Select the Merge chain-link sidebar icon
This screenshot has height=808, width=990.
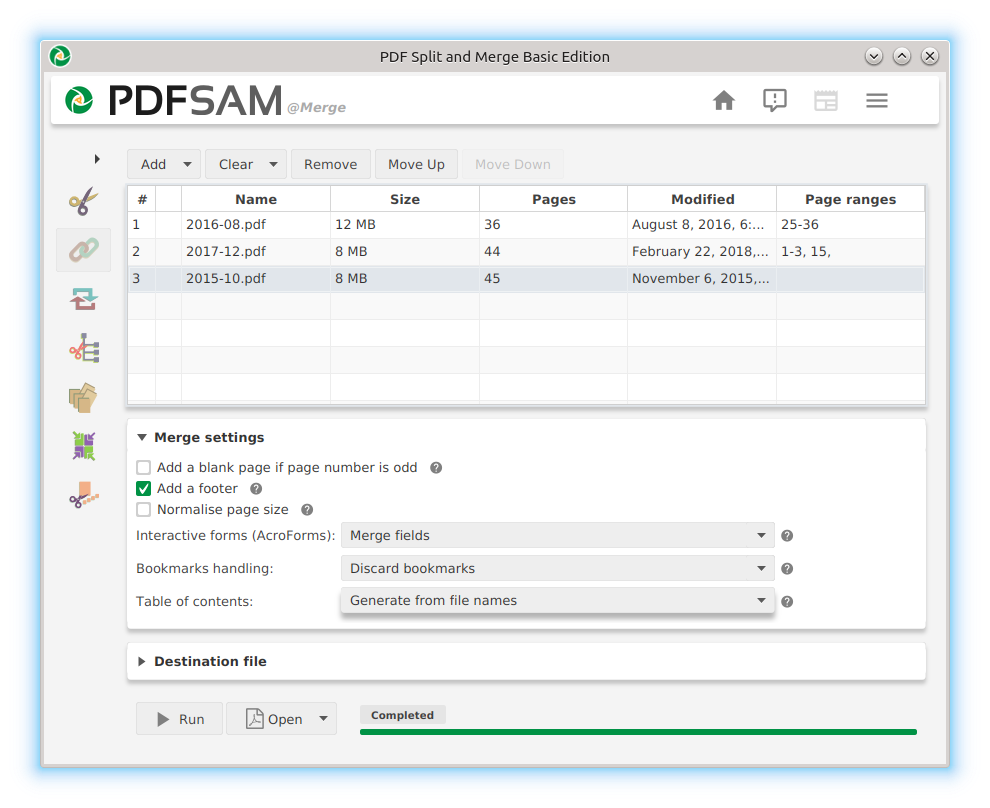83,250
